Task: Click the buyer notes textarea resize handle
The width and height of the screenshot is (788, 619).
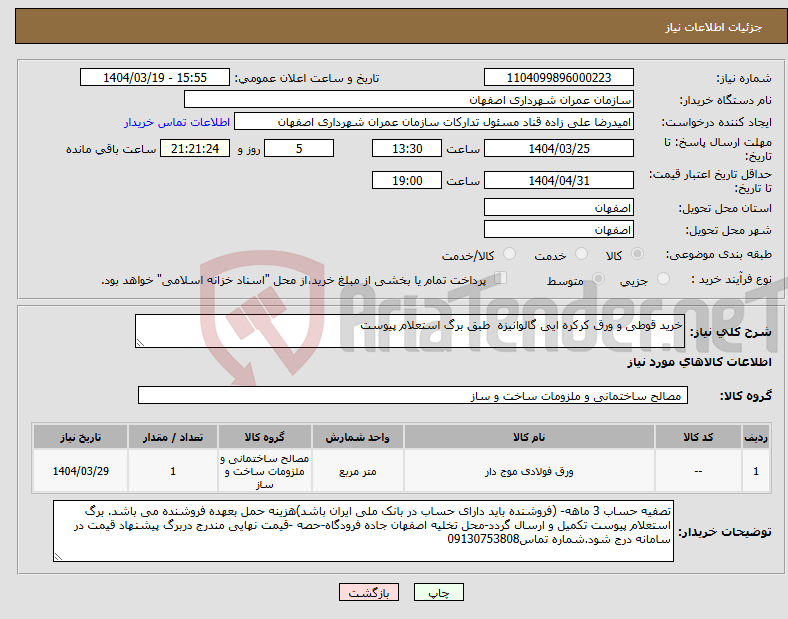Action: [x=58, y=557]
